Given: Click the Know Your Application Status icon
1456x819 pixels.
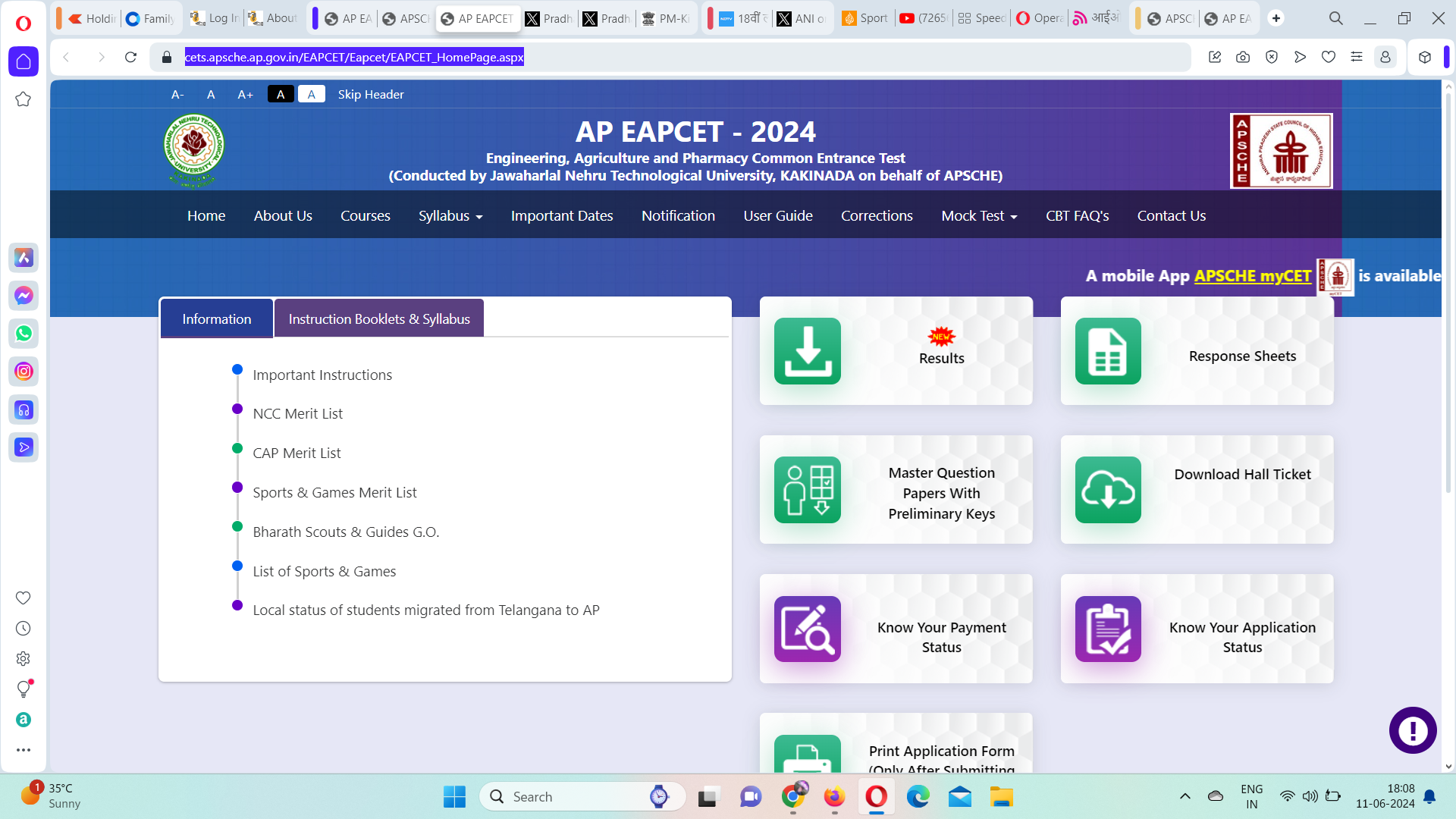Looking at the screenshot, I should point(1108,629).
